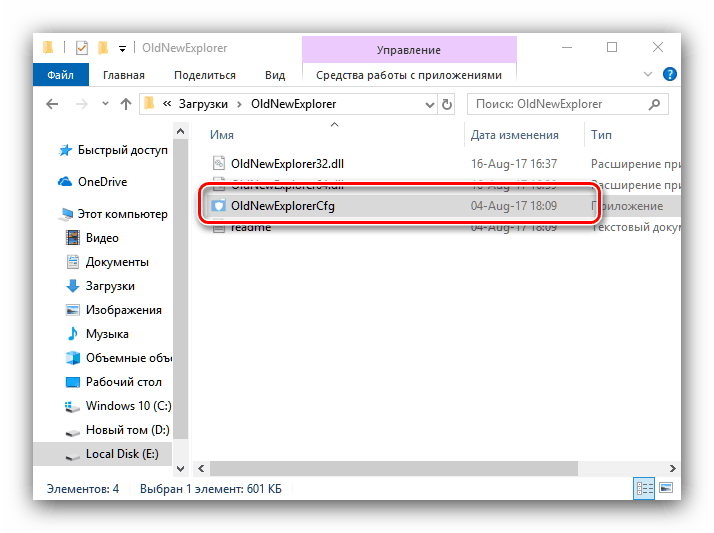Open Рабочий стол in sidebar
This screenshot has width=714, height=533.
click(x=123, y=382)
